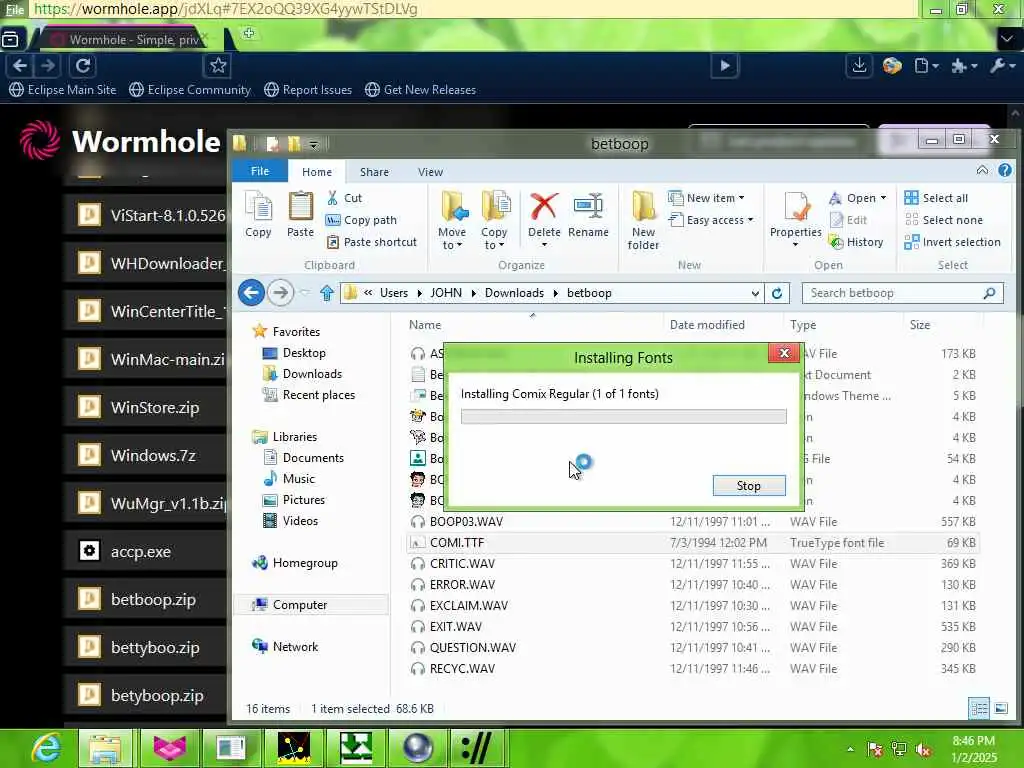Click the Paste clipboard icon
The height and width of the screenshot is (768, 1024).
coord(300,215)
